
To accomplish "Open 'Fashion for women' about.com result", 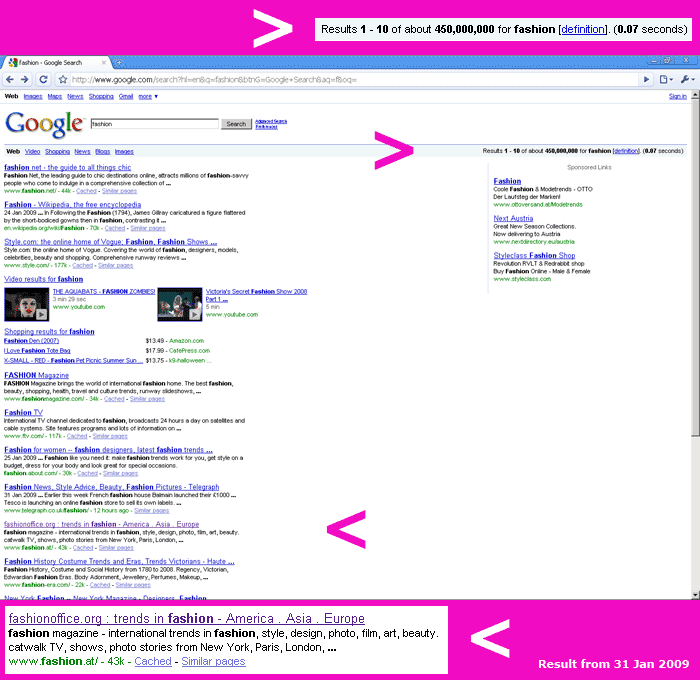I will tap(108, 450).
